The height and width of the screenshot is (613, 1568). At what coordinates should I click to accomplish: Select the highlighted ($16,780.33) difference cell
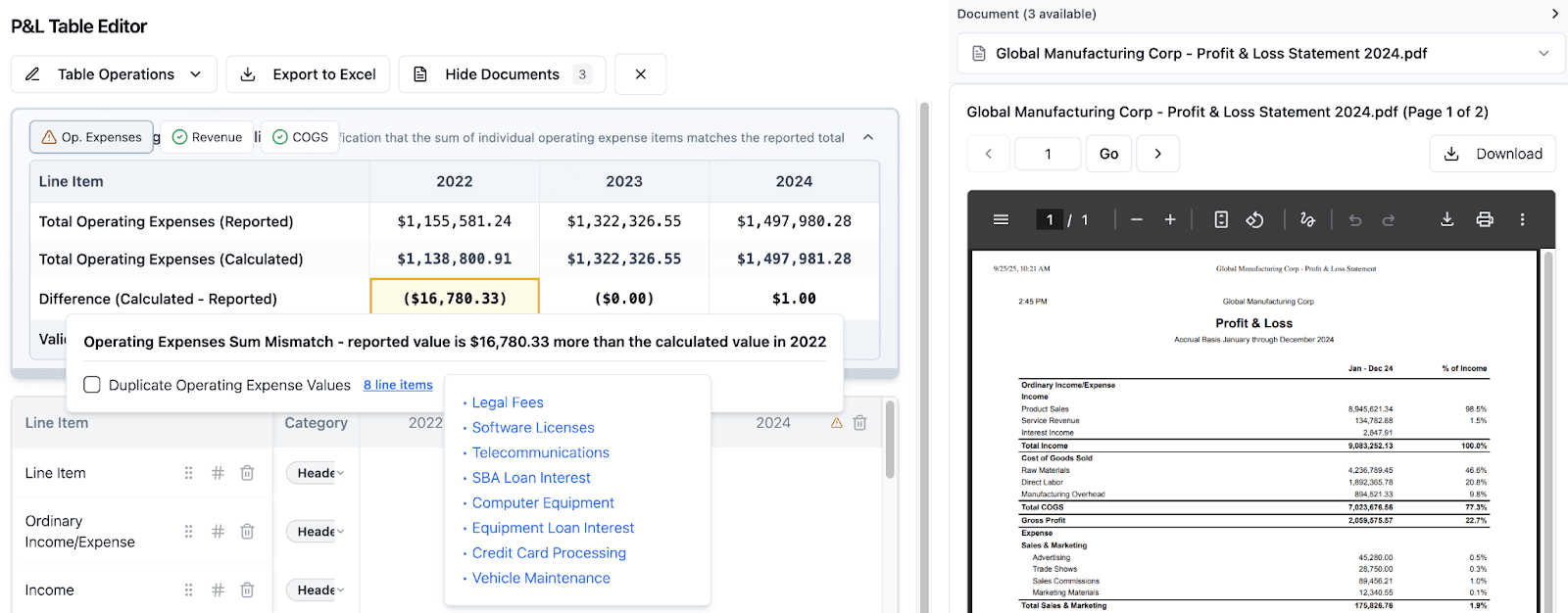pyautogui.click(x=455, y=299)
